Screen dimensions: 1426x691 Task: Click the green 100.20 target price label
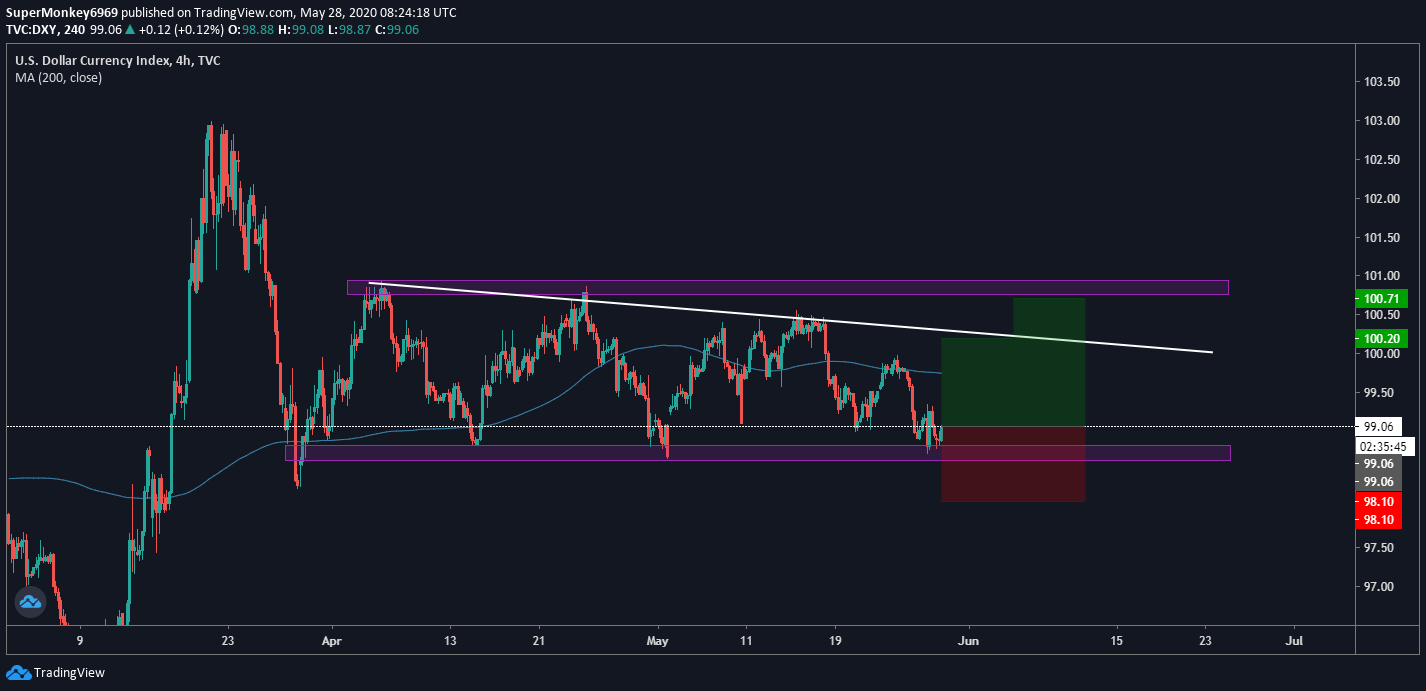coord(1380,338)
